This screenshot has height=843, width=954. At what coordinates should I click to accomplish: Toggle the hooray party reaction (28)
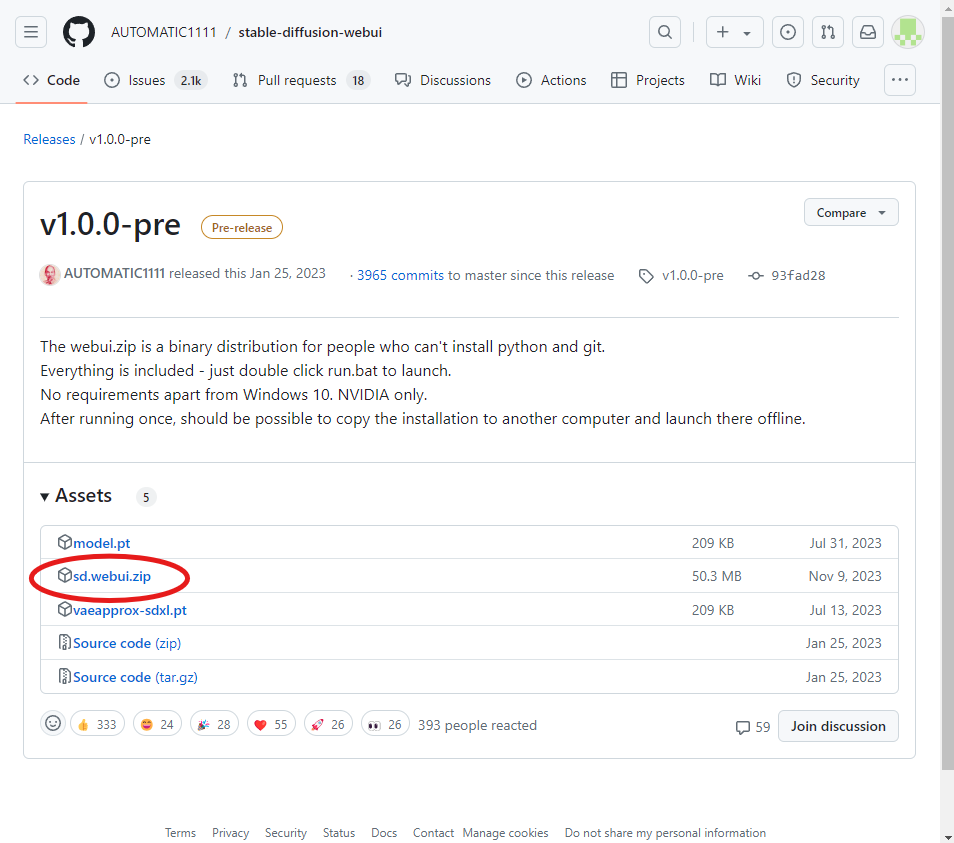[x=214, y=724]
